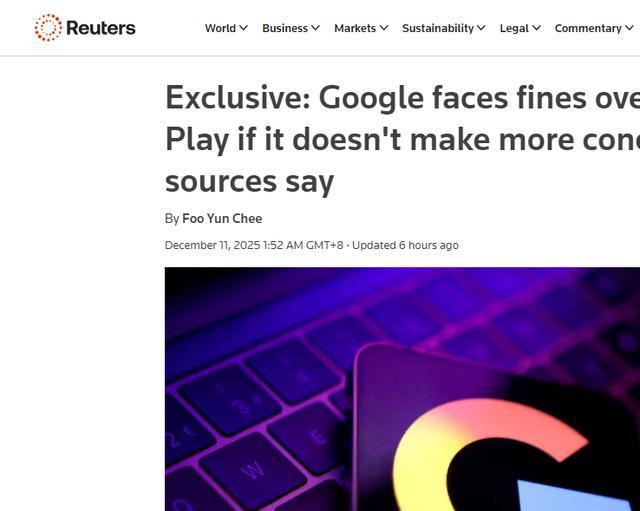Image resolution: width=640 pixels, height=511 pixels.
Task: Click the Reuters wordmark text
Action: (101, 28)
